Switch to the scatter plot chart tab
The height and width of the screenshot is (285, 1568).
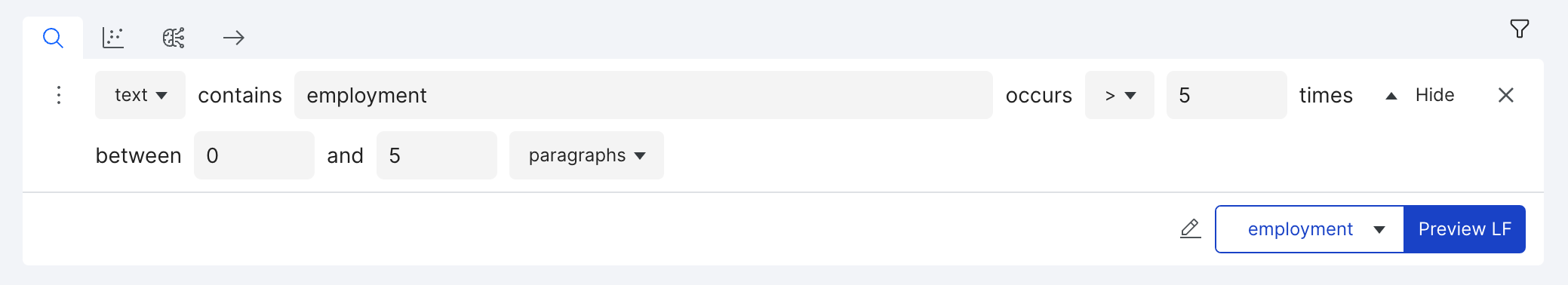pos(113,38)
